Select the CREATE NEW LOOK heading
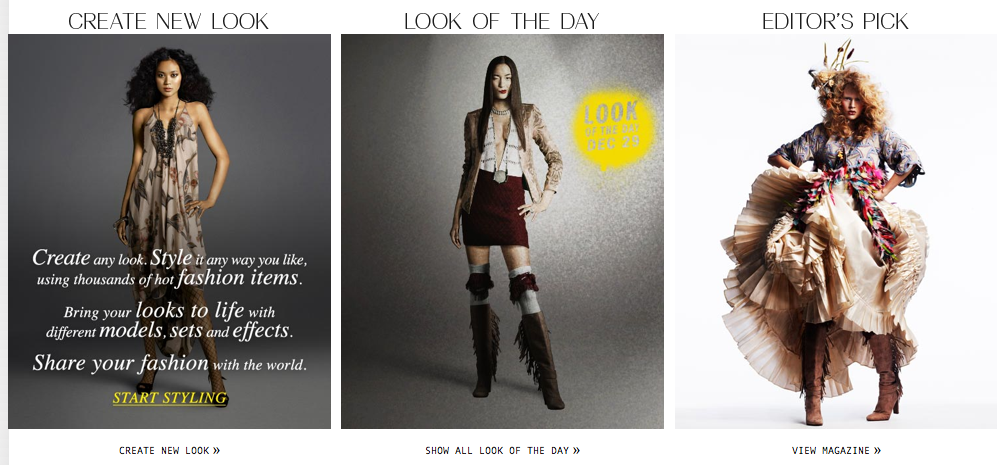997x465 pixels. [x=168, y=20]
